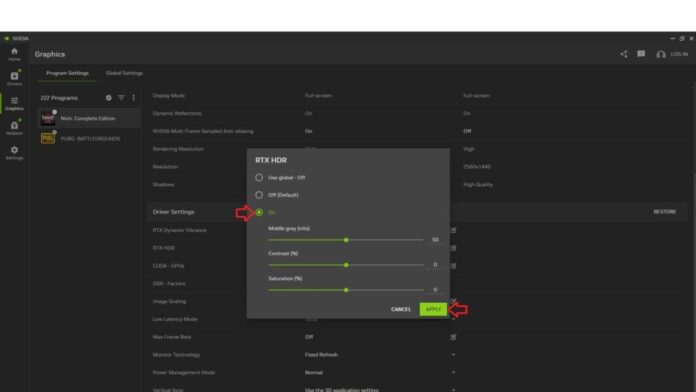The width and height of the screenshot is (696, 392).
Task: Click the Driver Settings section header
Action: click(x=174, y=212)
